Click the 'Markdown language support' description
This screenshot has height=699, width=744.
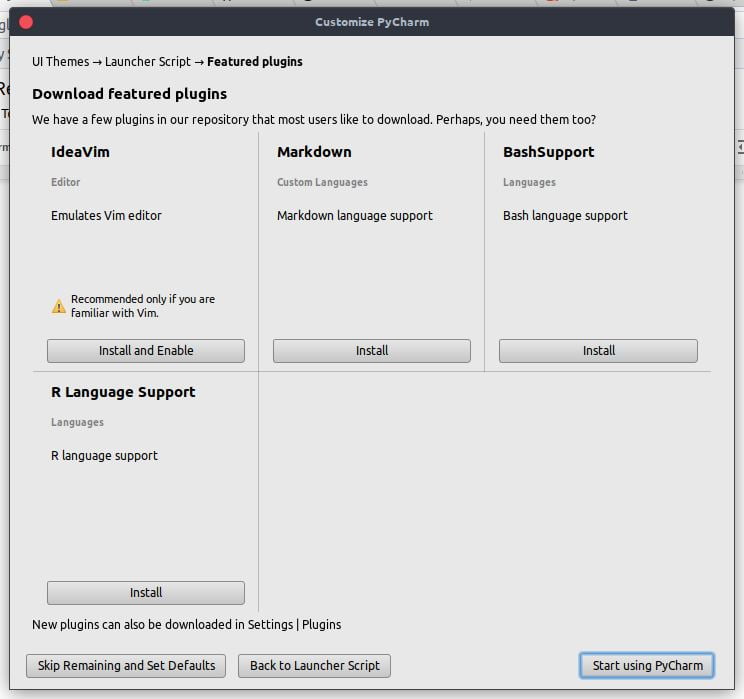(x=355, y=215)
